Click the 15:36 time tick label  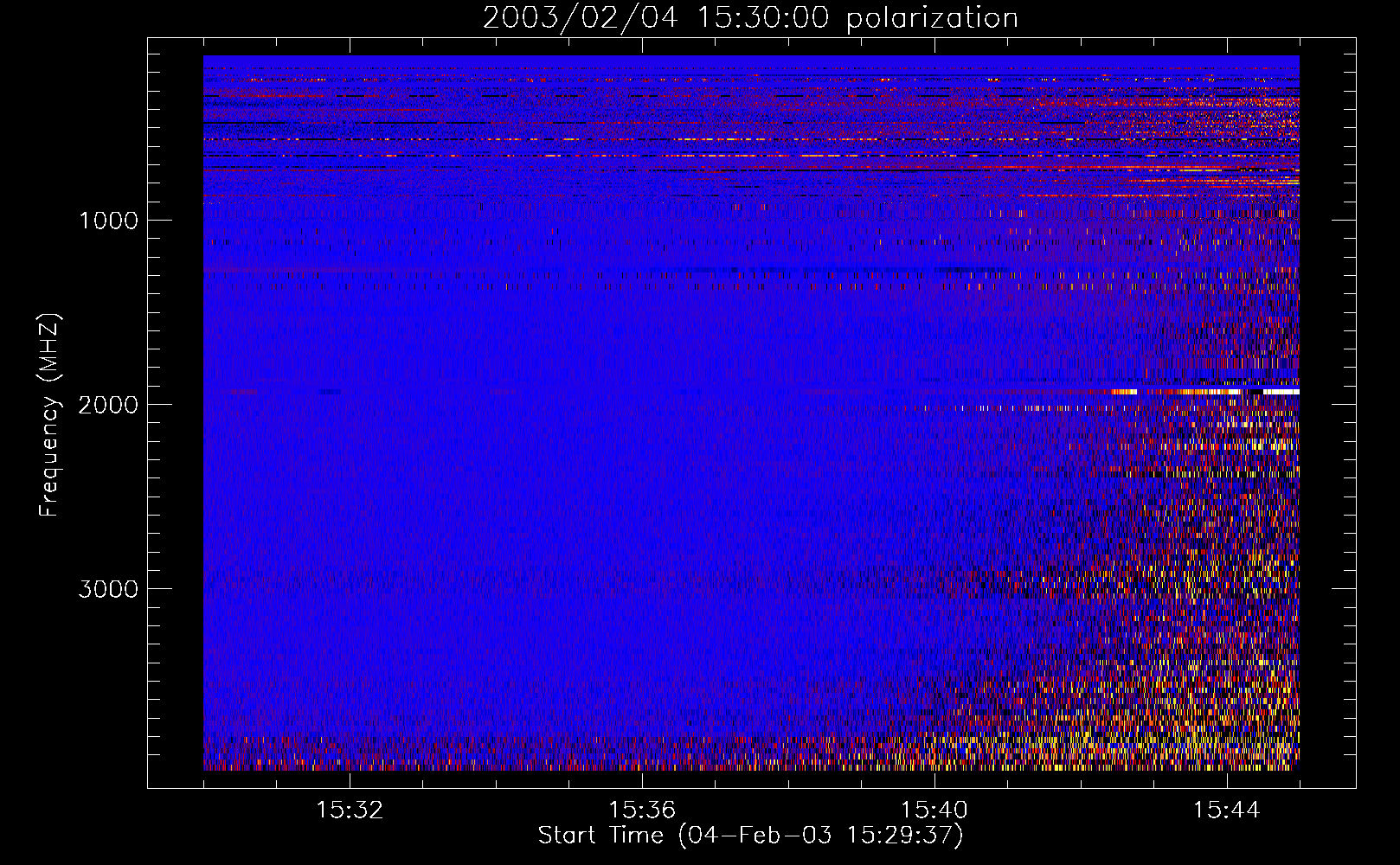(642, 811)
